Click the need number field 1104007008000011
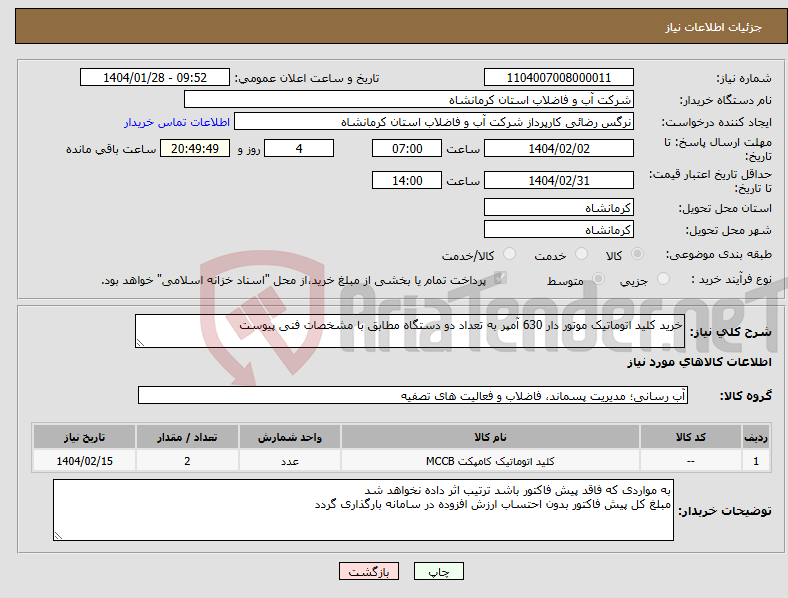Image resolution: width=788 pixels, height=598 pixels. pyautogui.click(x=558, y=77)
